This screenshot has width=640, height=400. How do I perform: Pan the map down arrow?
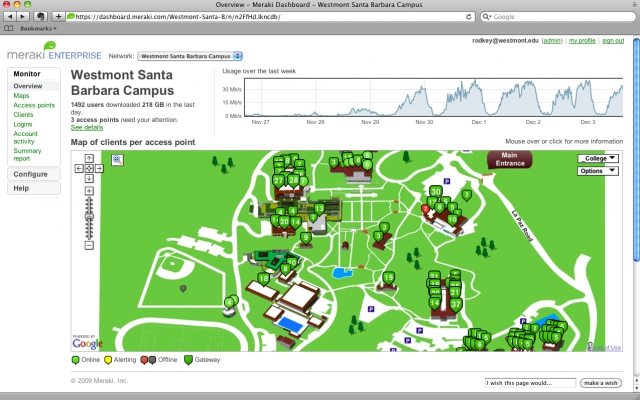pyautogui.click(x=89, y=178)
